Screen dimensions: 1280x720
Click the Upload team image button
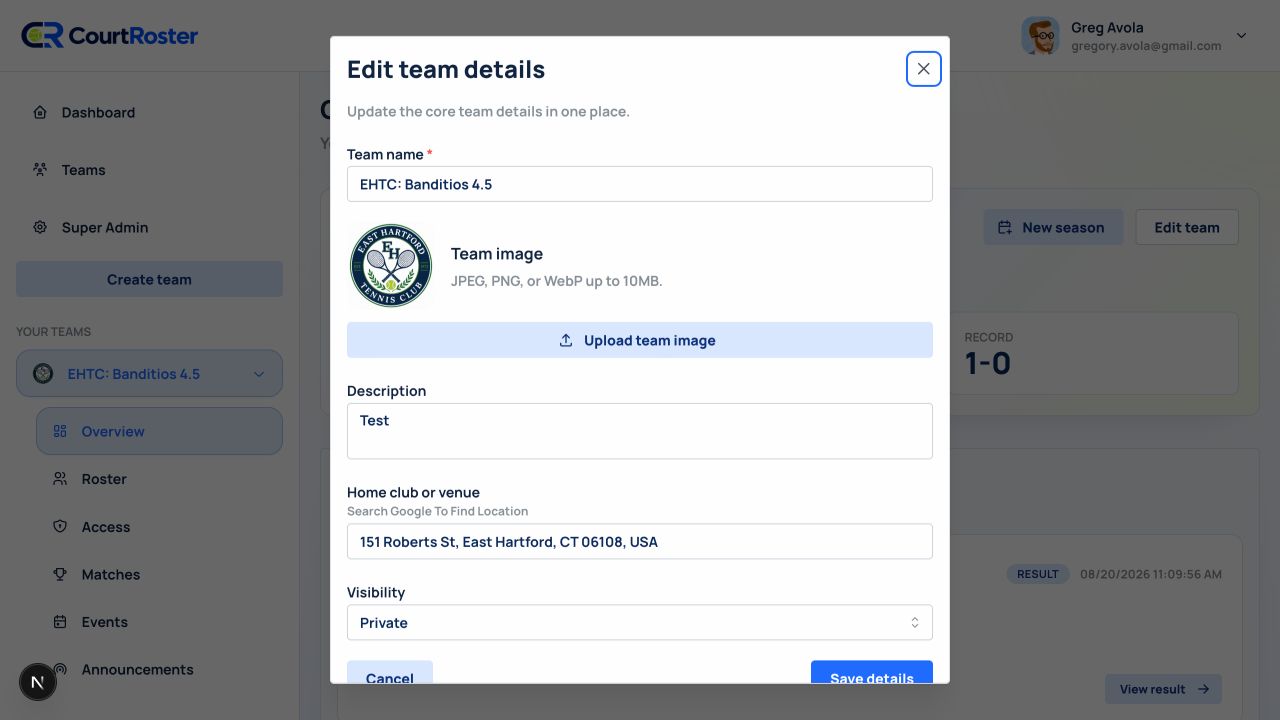tap(640, 340)
